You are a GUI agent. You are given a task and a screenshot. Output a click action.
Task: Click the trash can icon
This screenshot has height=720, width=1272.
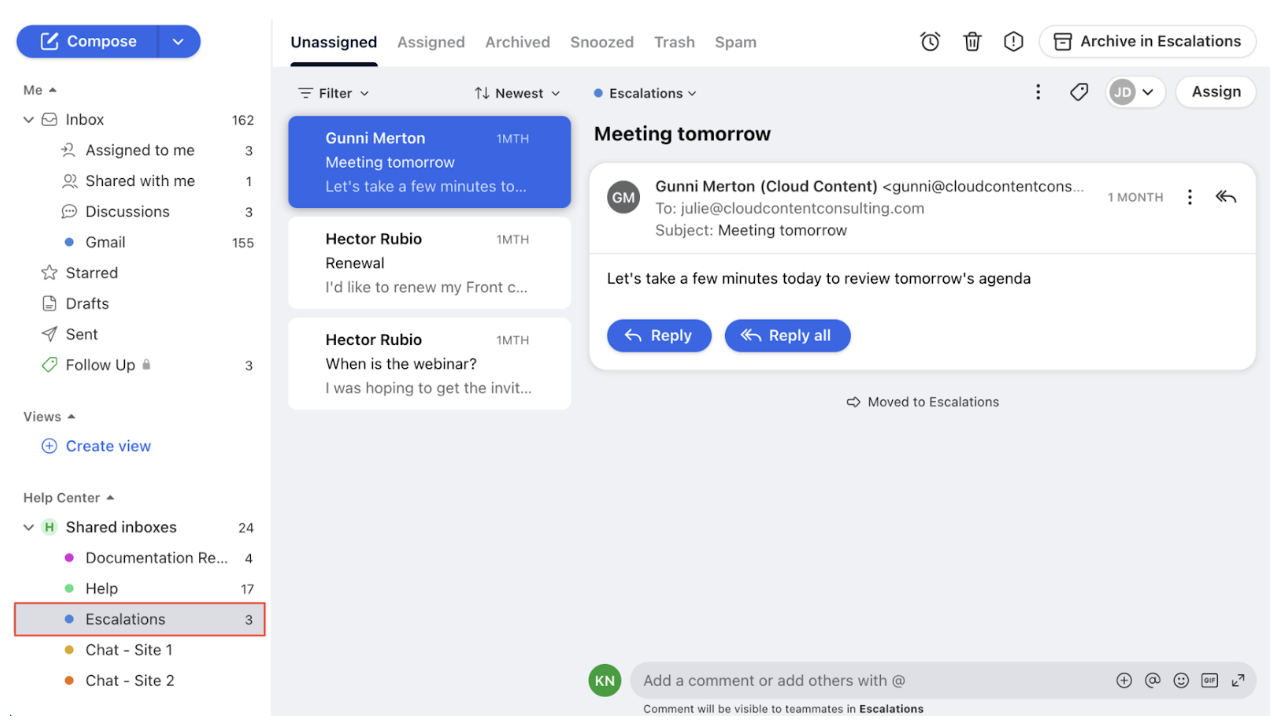[972, 42]
